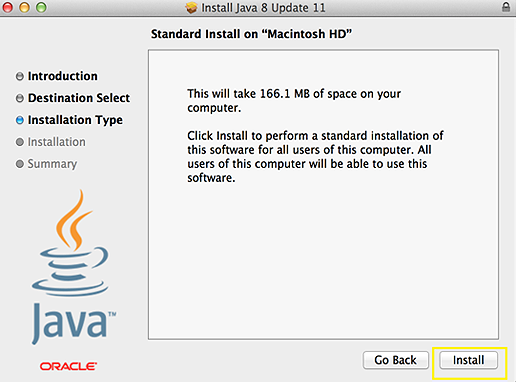Click the blue Installation Type bullet
The height and width of the screenshot is (382, 516).
coord(20,120)
